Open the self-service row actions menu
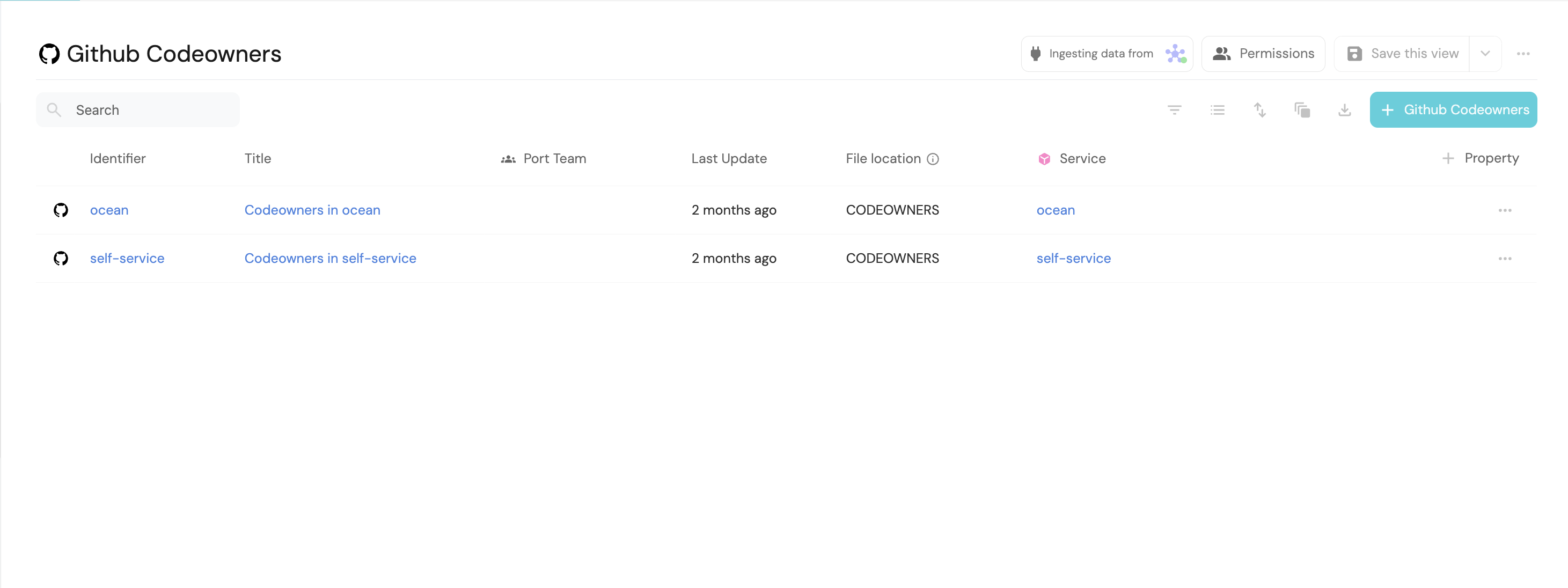Image resolution: width=1568 pixels, height=588 pixels. [1505, 259]
